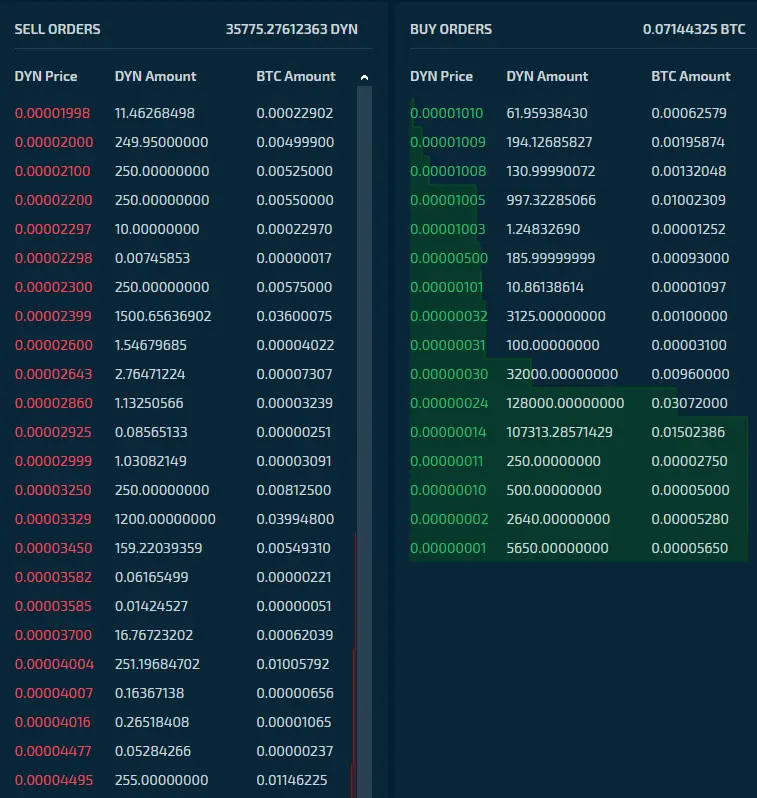The width and height of the screenshot is (757, 798).
Task: Click DYN amount 107313.28571429
Action: (x=559, y=432)
